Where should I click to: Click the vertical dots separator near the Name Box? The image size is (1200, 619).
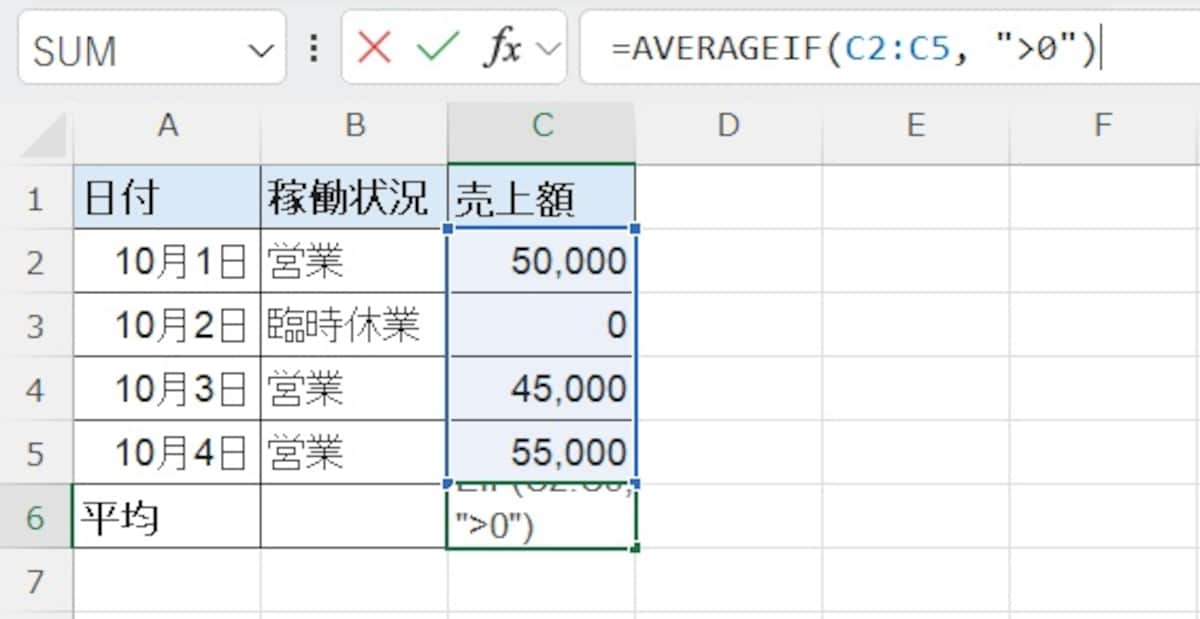click(x=313, y=47)
